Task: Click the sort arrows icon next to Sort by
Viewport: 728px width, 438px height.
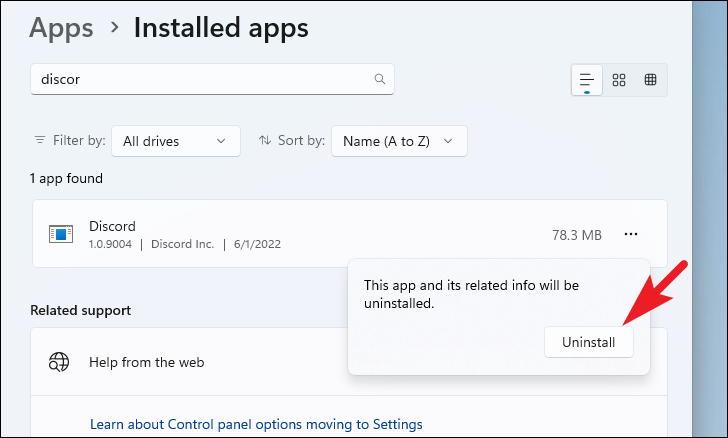Action: [265, 141]
